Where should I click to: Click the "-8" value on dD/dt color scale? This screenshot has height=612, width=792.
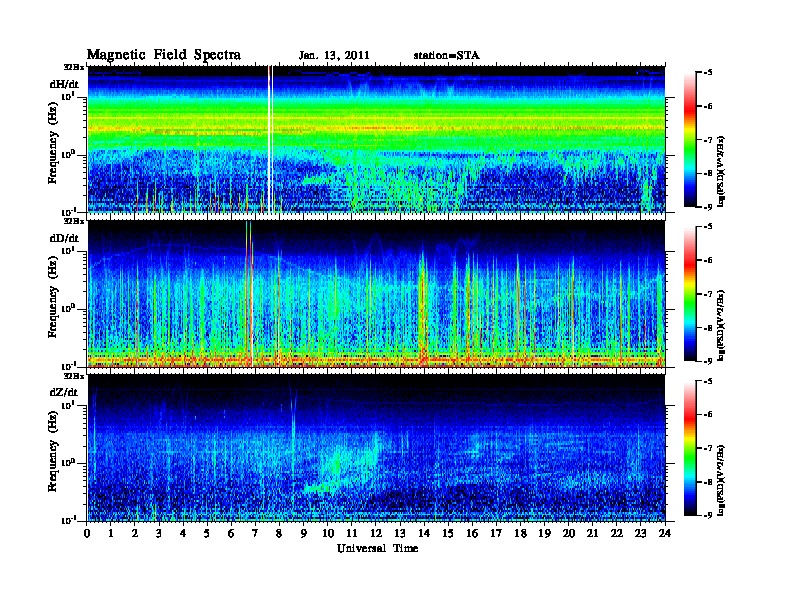tap(708, 328)
